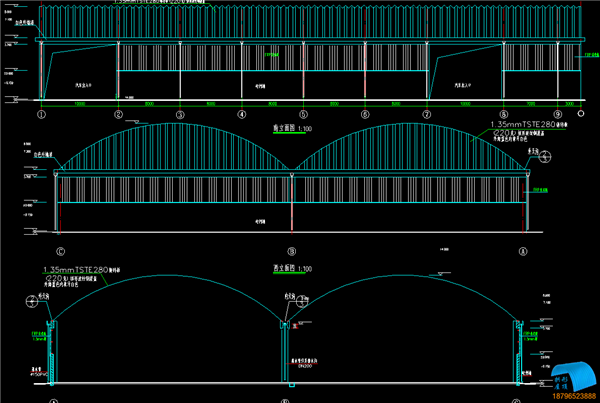Click green FRP label right of middle elevation
Image resolution: width=600 pixels, height=403 pixels.
540,190
